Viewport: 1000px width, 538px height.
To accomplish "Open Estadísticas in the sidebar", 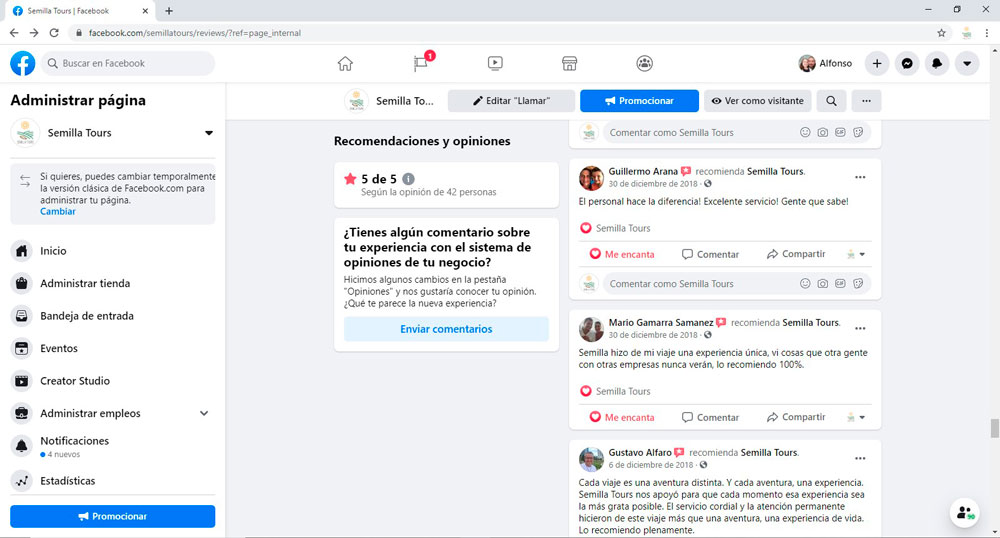I will (x=113, y=481).
